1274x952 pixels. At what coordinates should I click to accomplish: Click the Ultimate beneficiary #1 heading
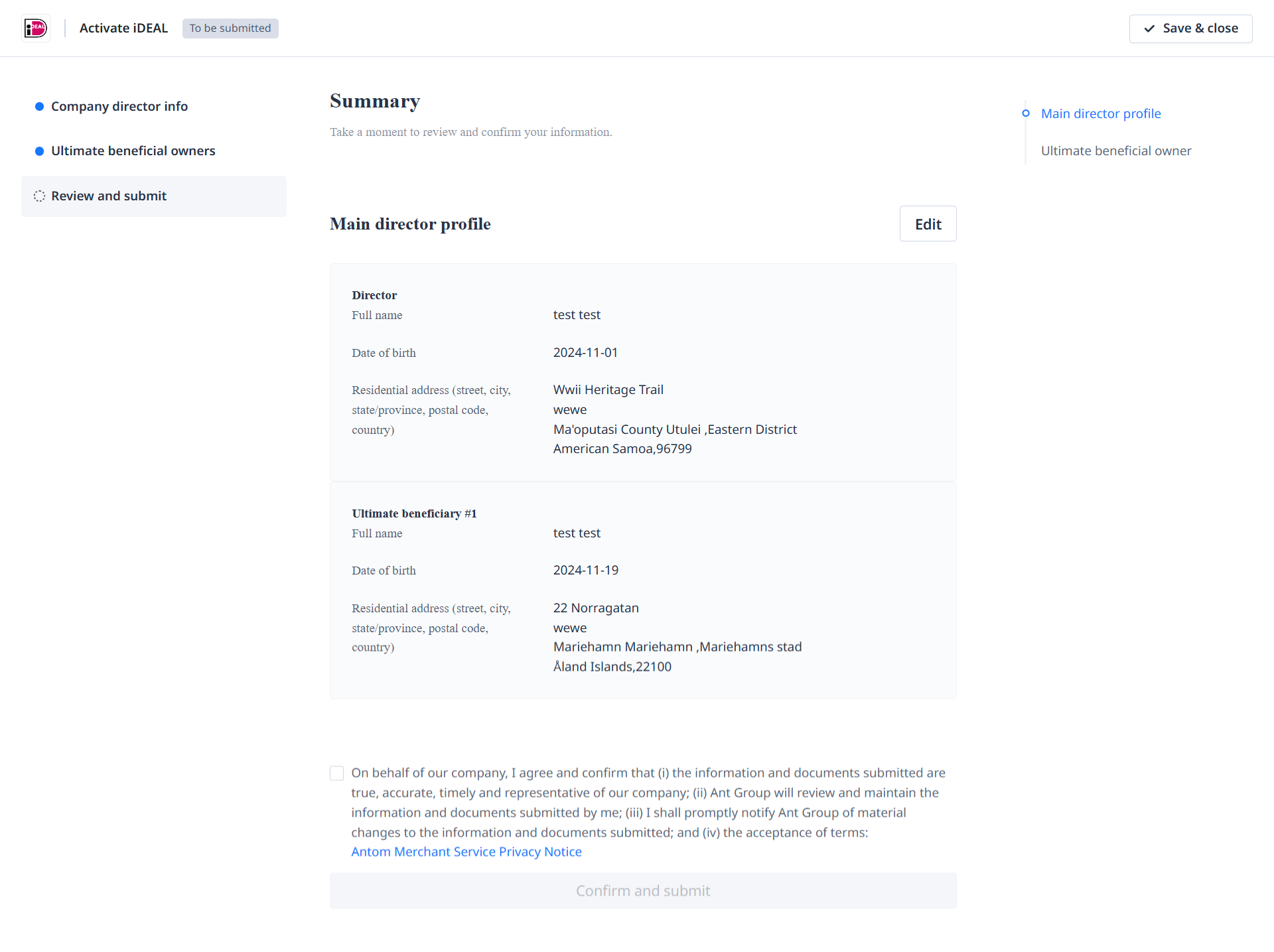[x=414, y=513]
